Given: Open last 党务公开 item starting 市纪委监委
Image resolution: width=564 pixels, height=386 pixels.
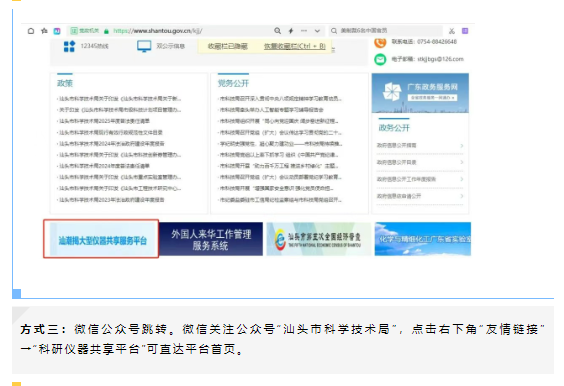Looking at the screenshot, I should [281, 200].
